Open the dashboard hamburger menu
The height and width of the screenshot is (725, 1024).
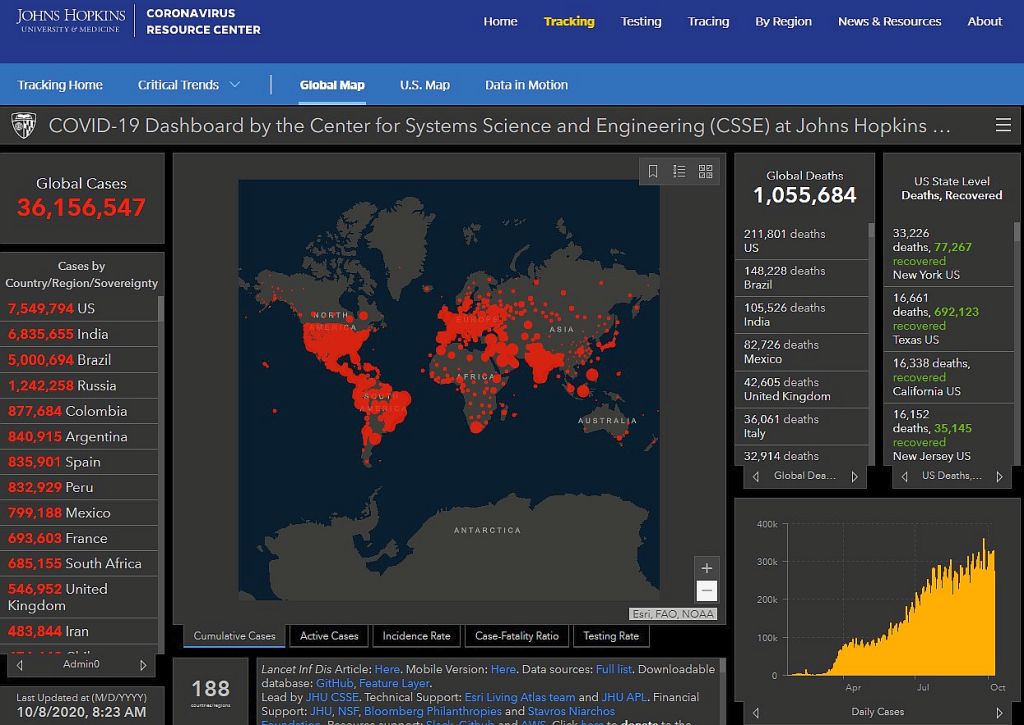tap(1003, 125)
